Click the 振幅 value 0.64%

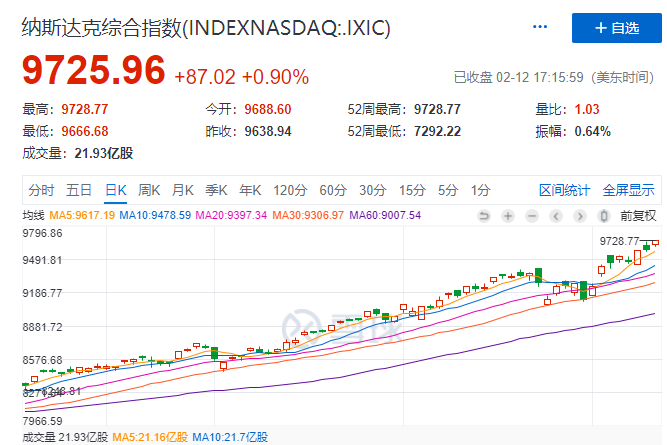tap(593, 131)
